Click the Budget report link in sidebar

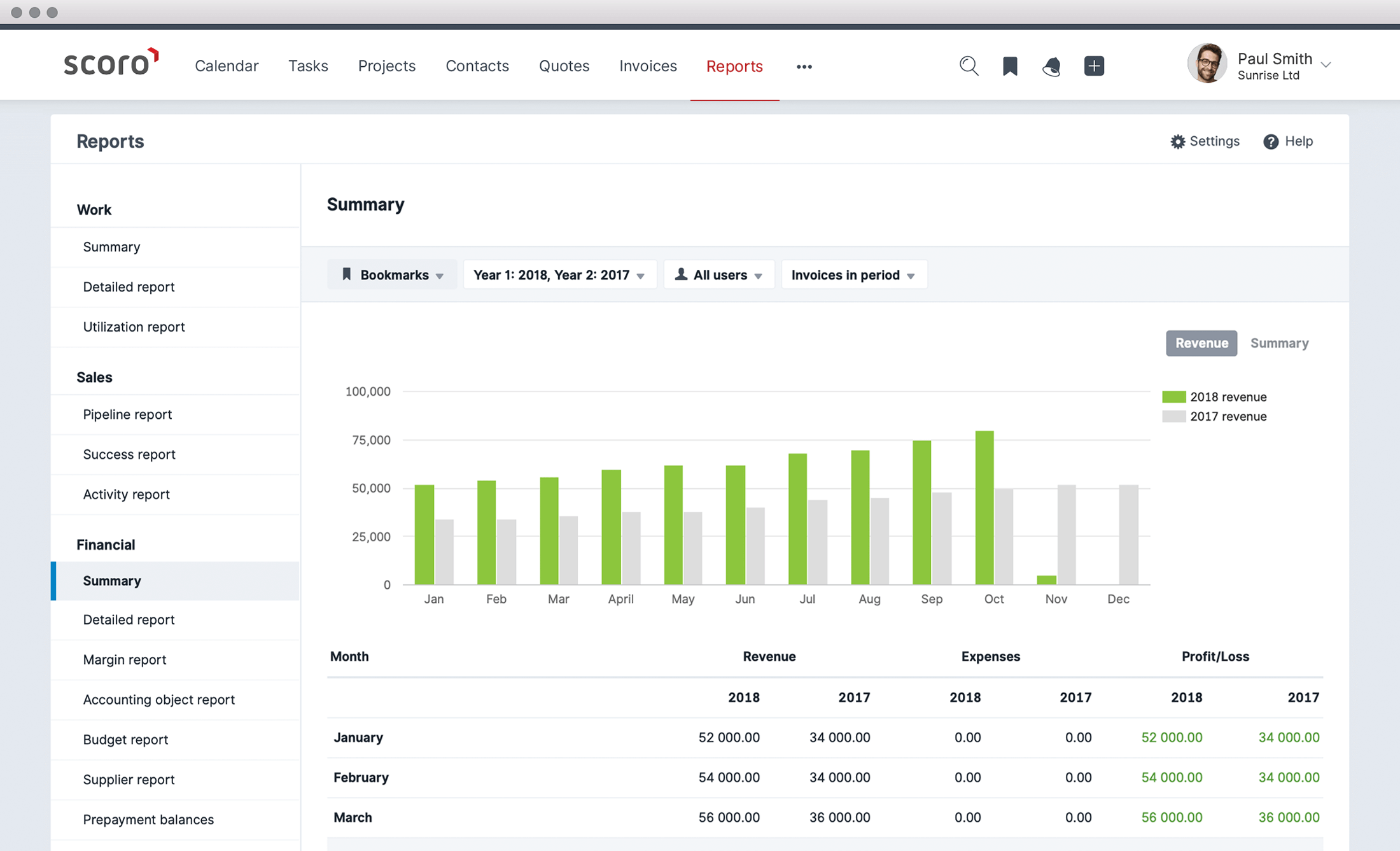click(x=125, y=739)
